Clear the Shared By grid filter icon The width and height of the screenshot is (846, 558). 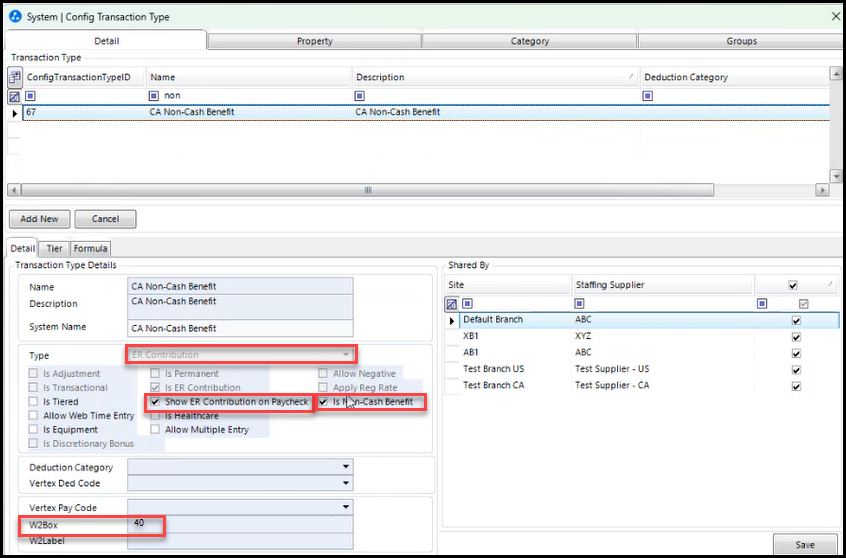(452, 304)
